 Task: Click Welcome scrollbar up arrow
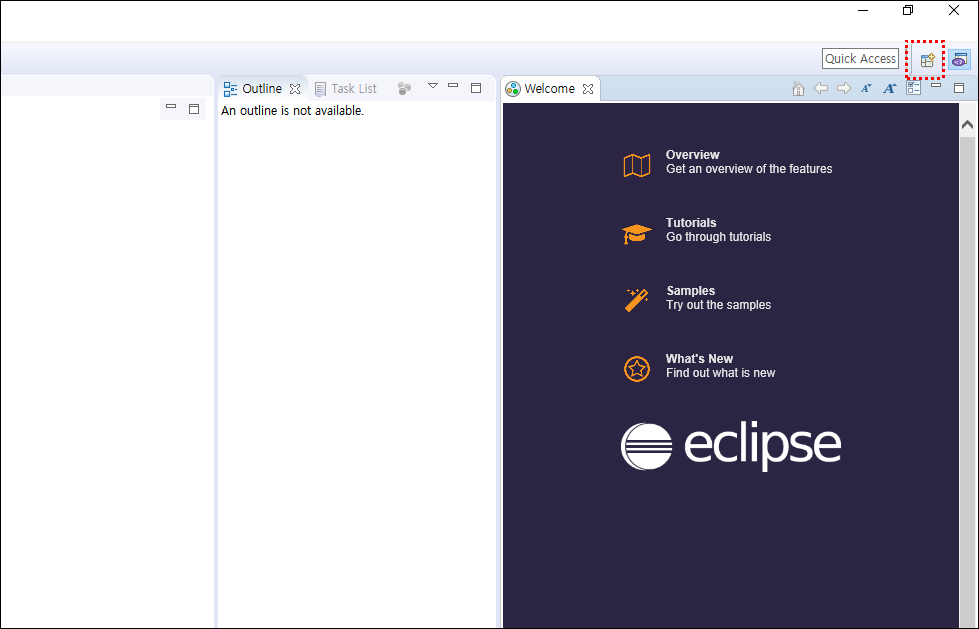pyautogui.click(x=967, y=124)
